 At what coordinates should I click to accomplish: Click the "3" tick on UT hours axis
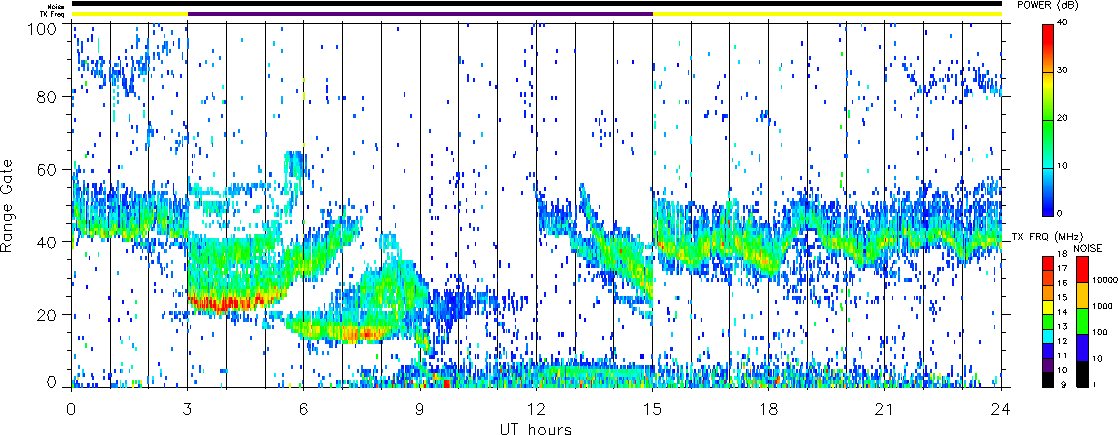(x=188, y=409)
